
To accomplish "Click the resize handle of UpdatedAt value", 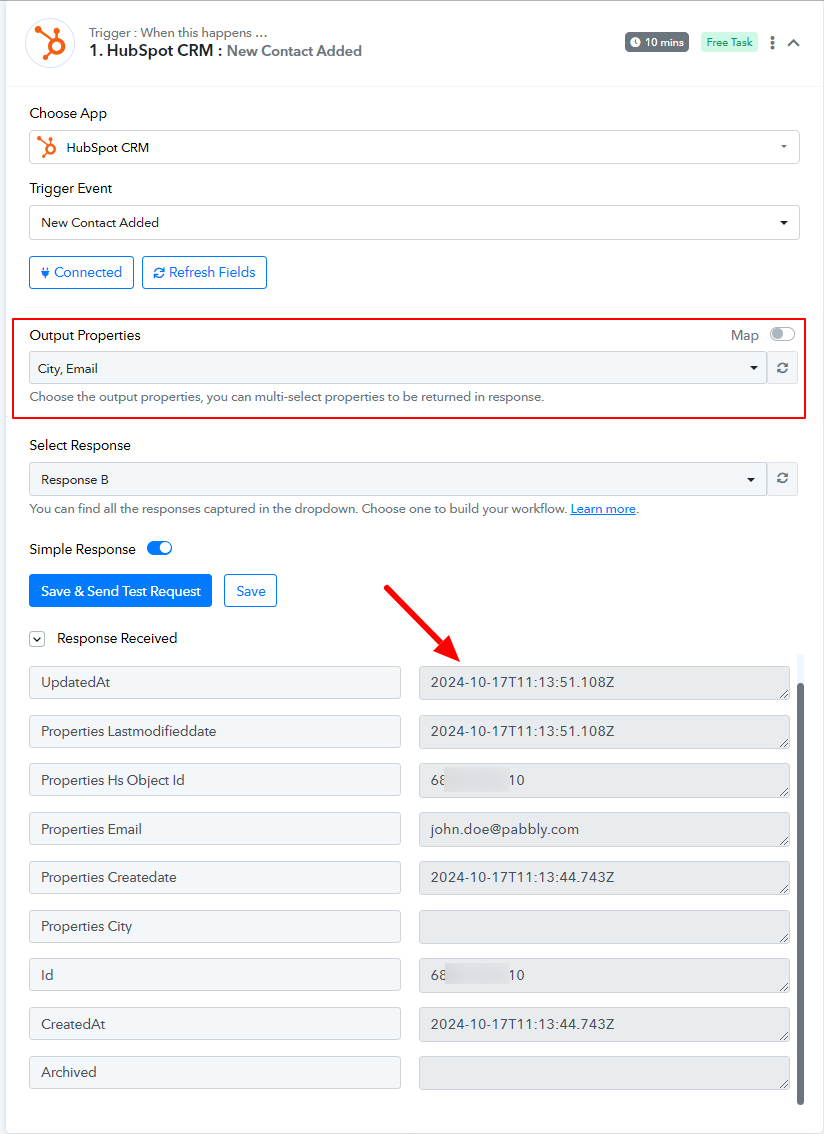I will (783, 694).
